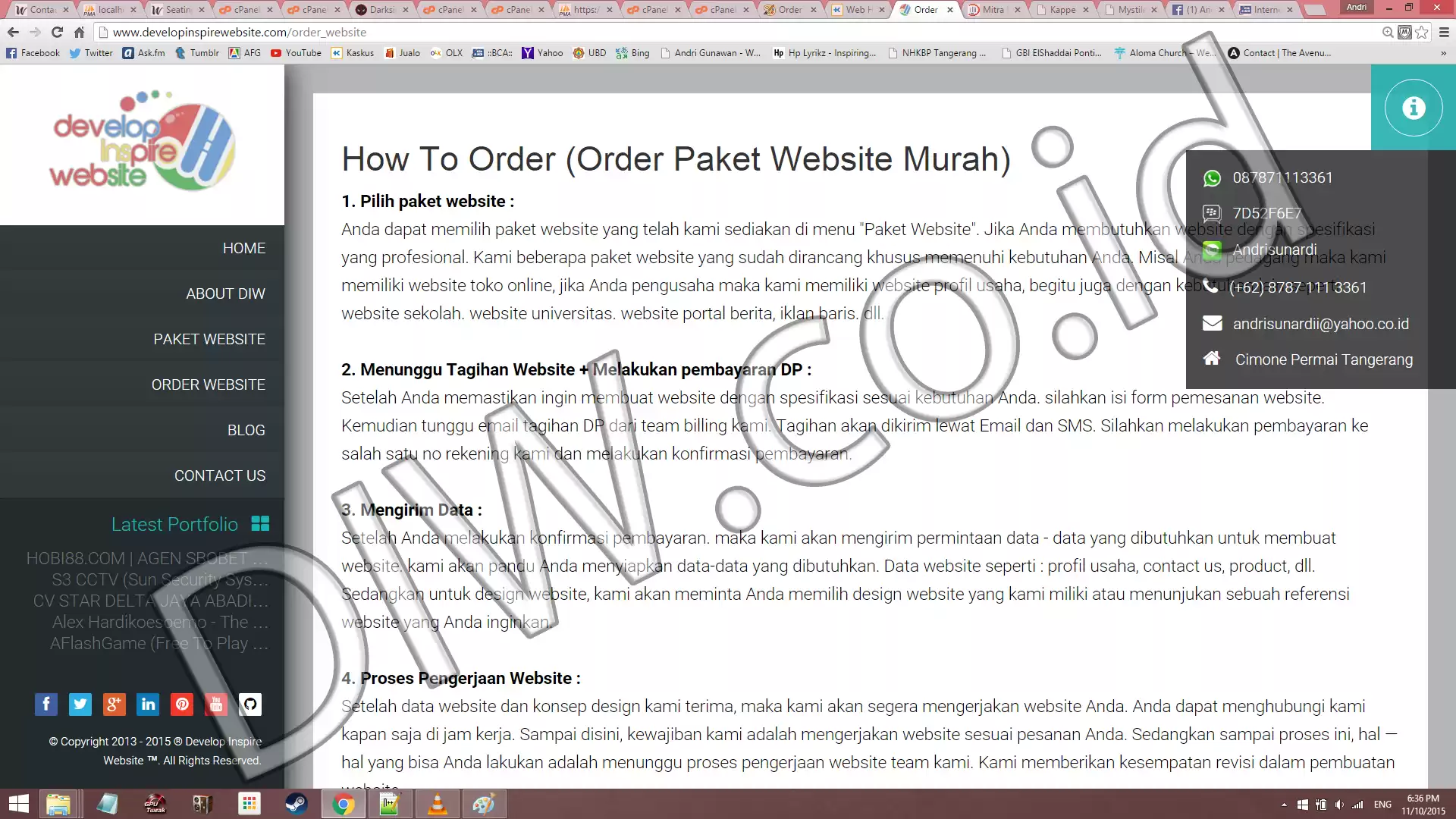Image resolution: width=1456 pixels, height=819 pixels.
Task: Click the ENG language indicator in tray
Action: click(1382, 805)
